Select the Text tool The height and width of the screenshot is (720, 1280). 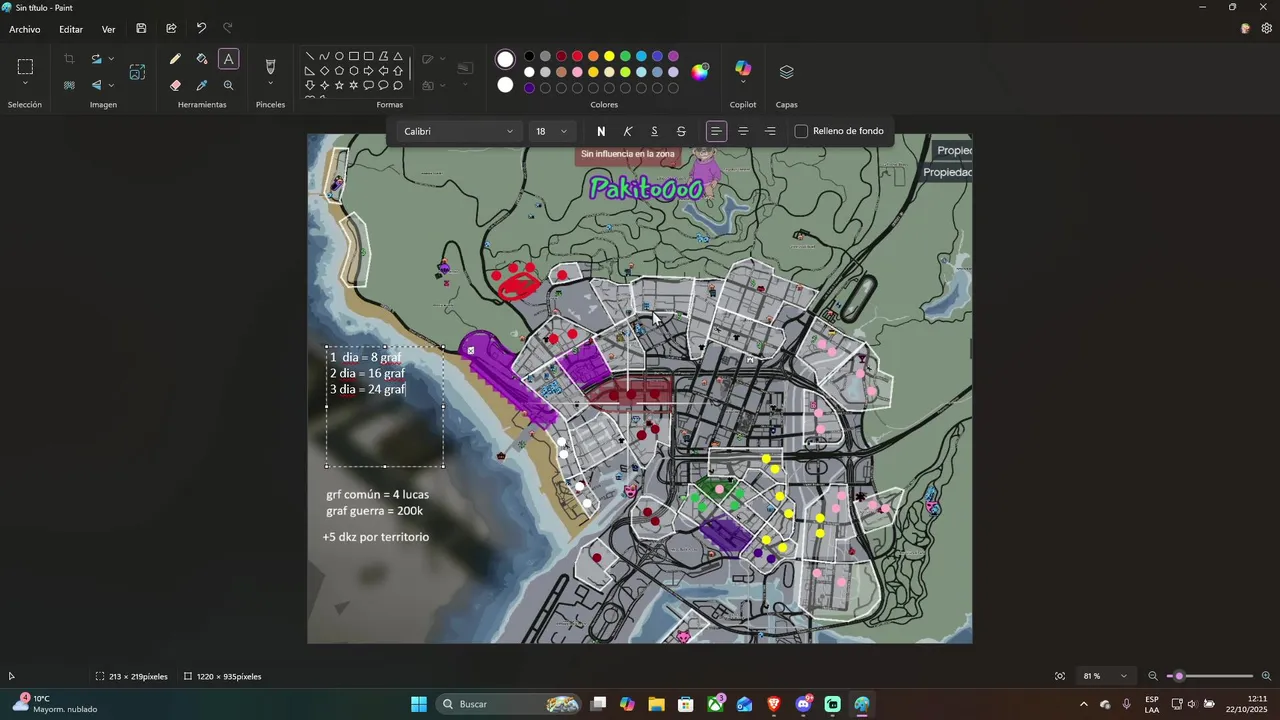(229, 60)
